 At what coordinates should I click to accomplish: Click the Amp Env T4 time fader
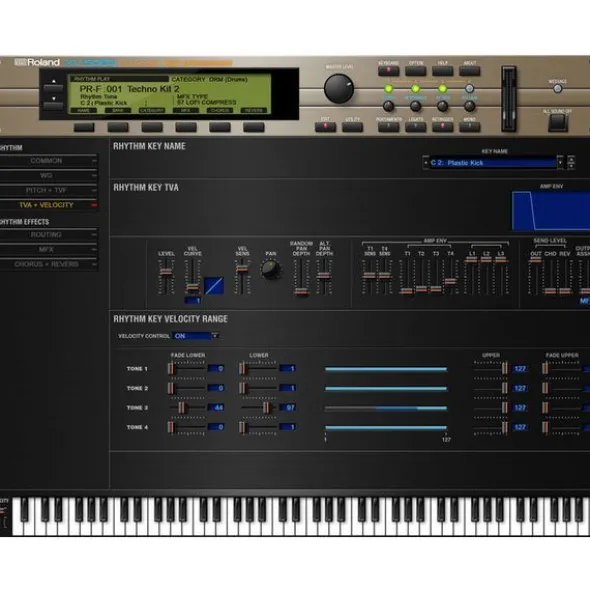click(x=451, y=281)
